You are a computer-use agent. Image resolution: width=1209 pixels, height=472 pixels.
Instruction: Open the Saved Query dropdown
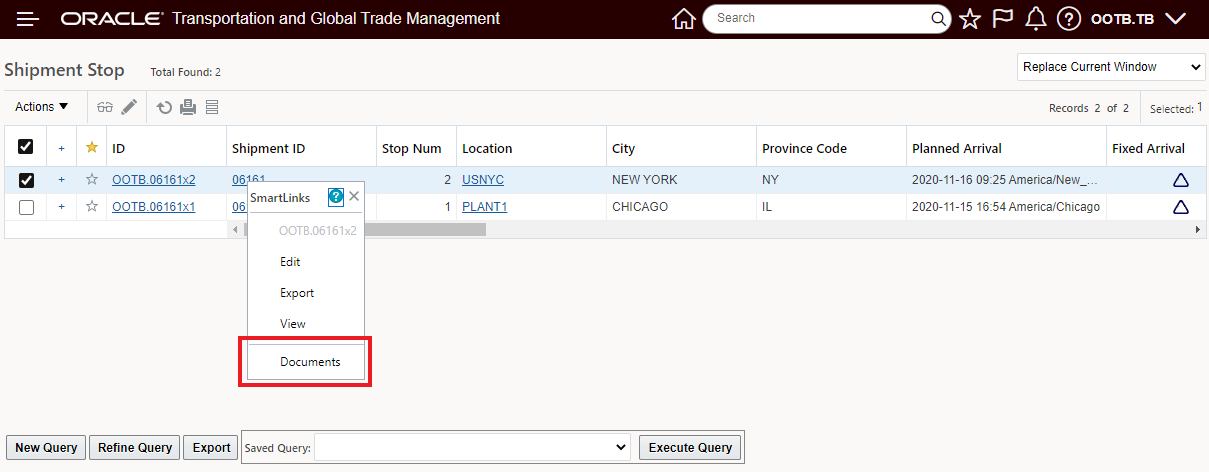(x=473, y=447)
